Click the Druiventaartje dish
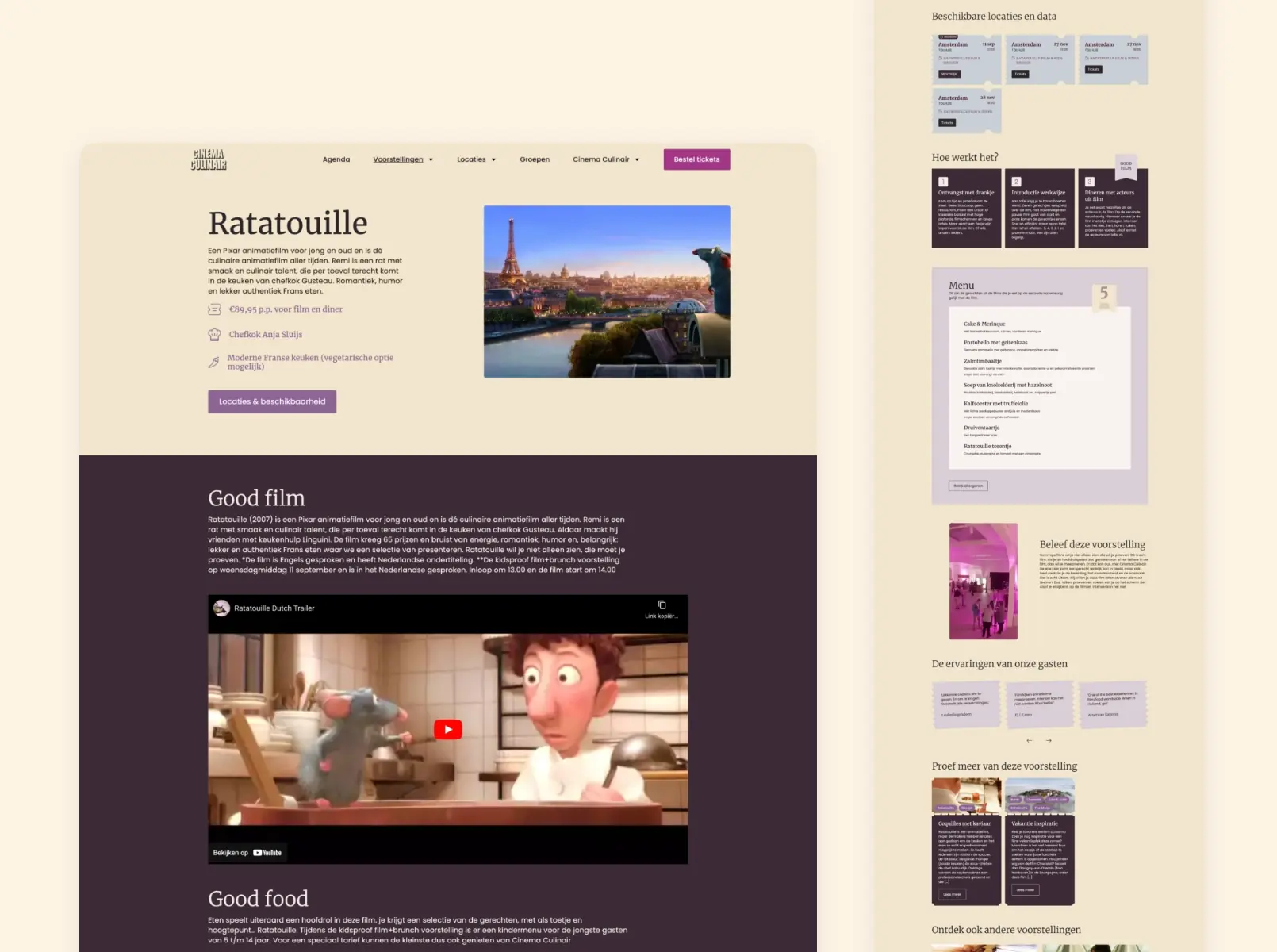 (x=981, y=428)
